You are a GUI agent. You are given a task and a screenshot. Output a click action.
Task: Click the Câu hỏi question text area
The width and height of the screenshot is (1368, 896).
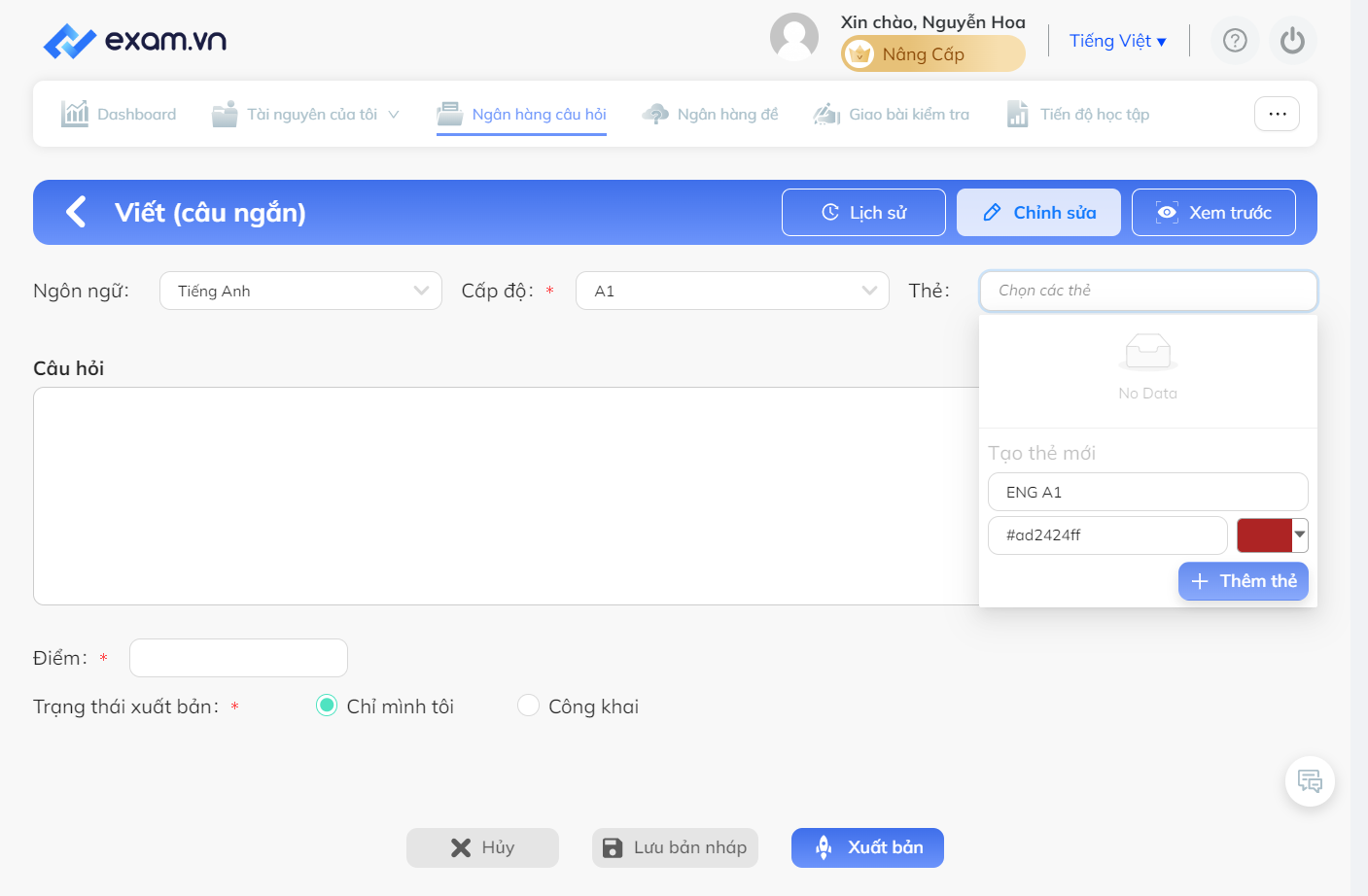[506, 496]
